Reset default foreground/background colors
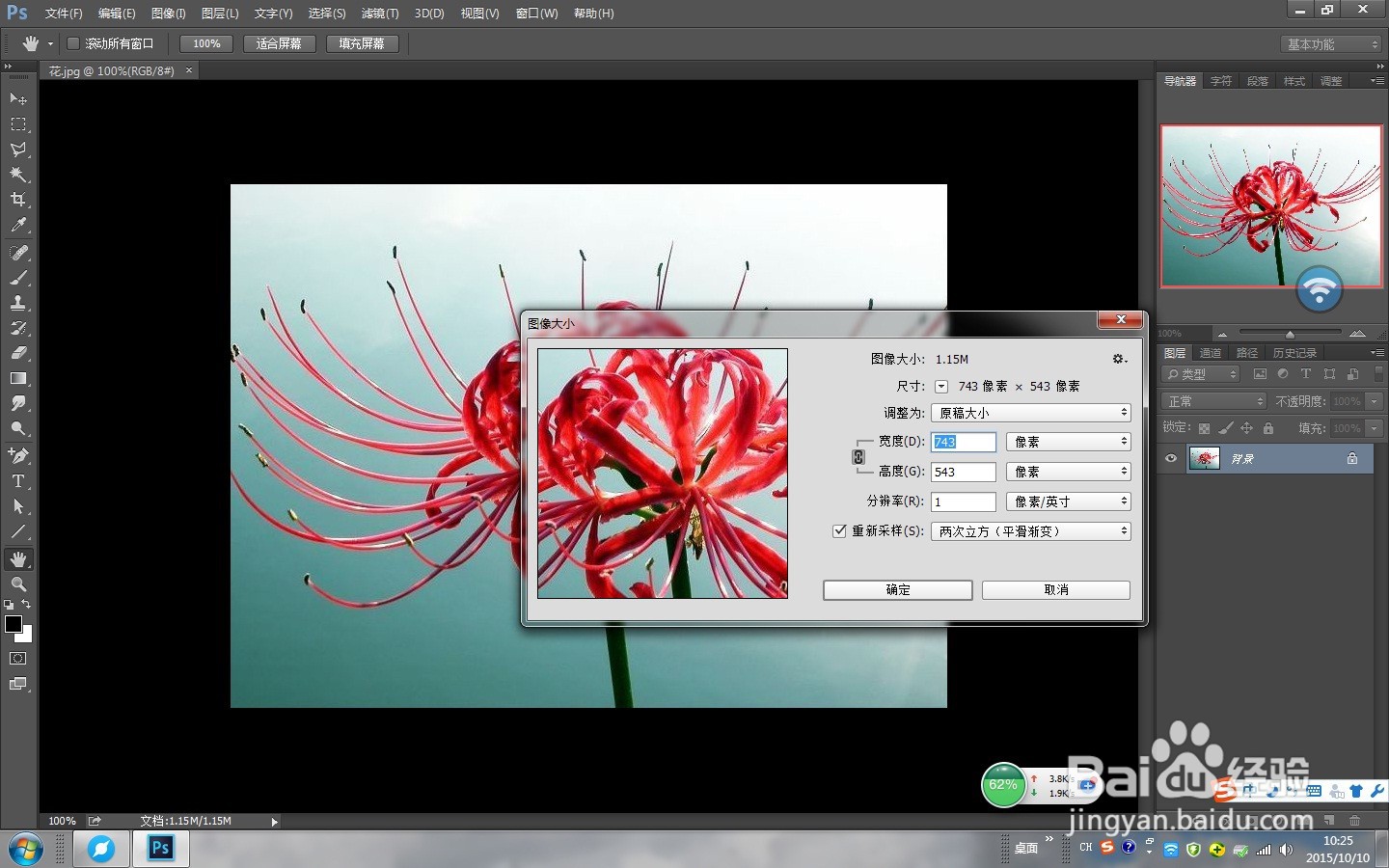 click(x=9, y=605)
